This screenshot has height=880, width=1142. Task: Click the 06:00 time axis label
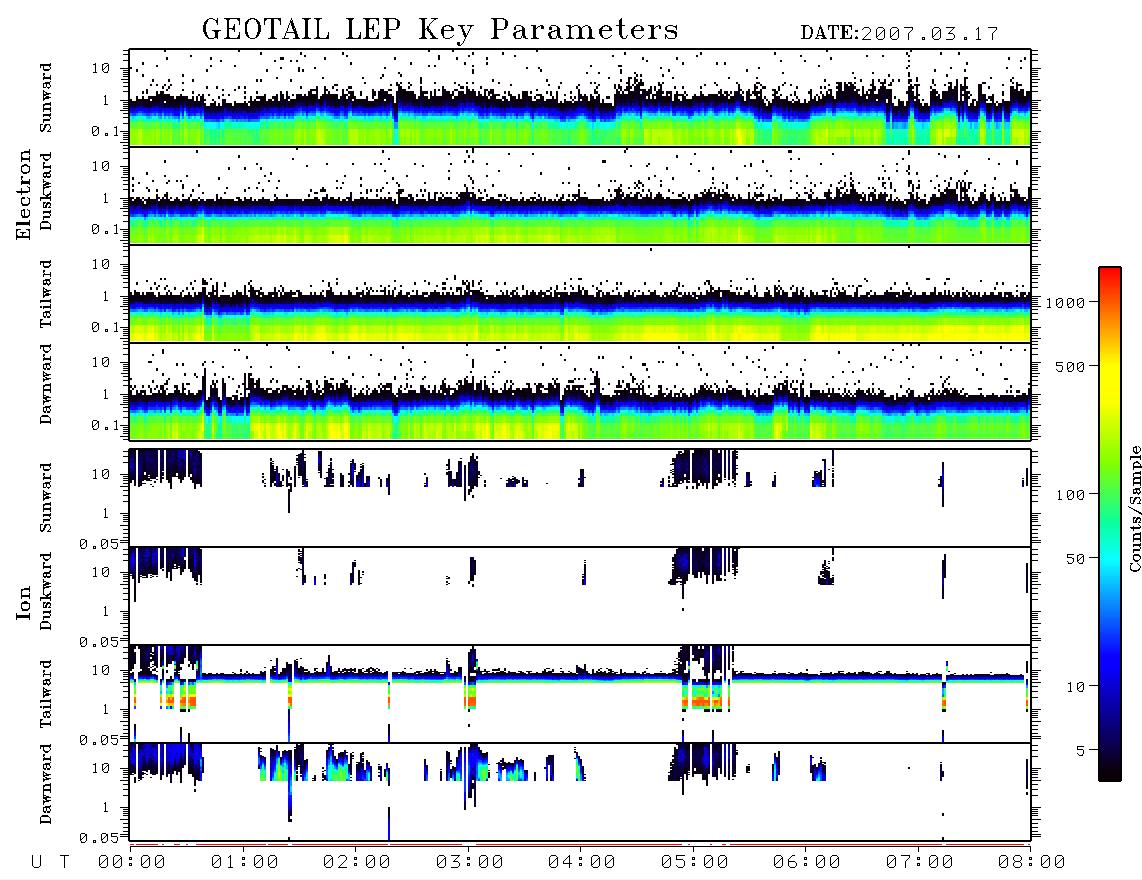point(807,863)
